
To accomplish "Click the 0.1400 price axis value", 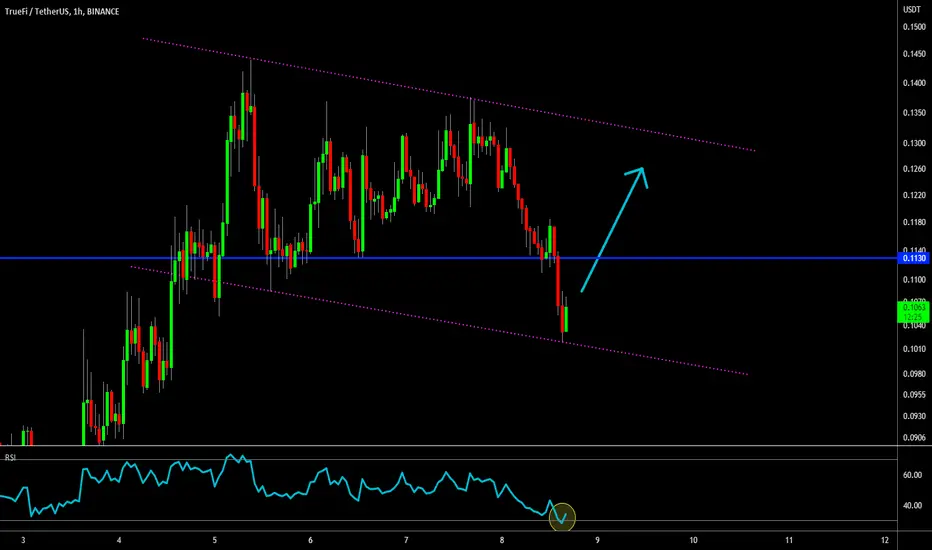I will pyautogui.click(x=914, y=83).
